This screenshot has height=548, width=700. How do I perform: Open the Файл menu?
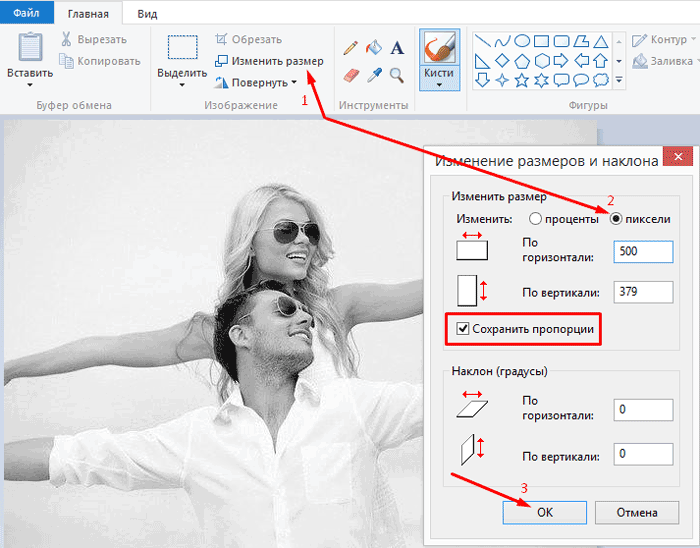pyautogui.click(x=26, y=13)
